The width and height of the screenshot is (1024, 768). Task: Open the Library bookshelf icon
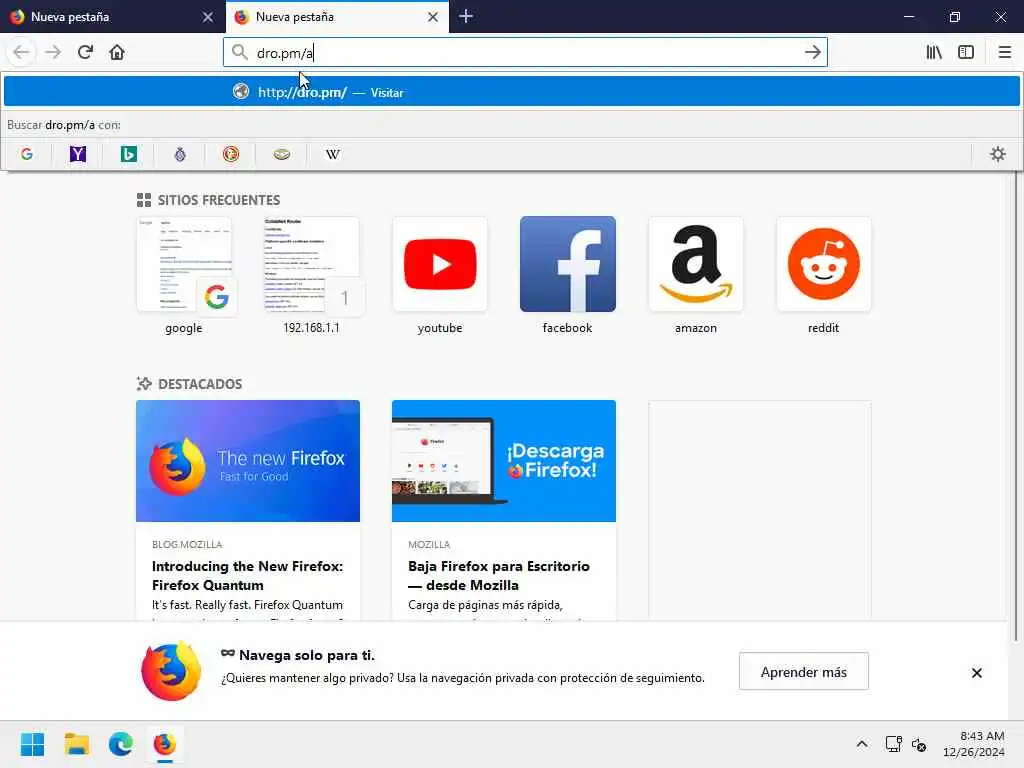[x=934, y=52]
